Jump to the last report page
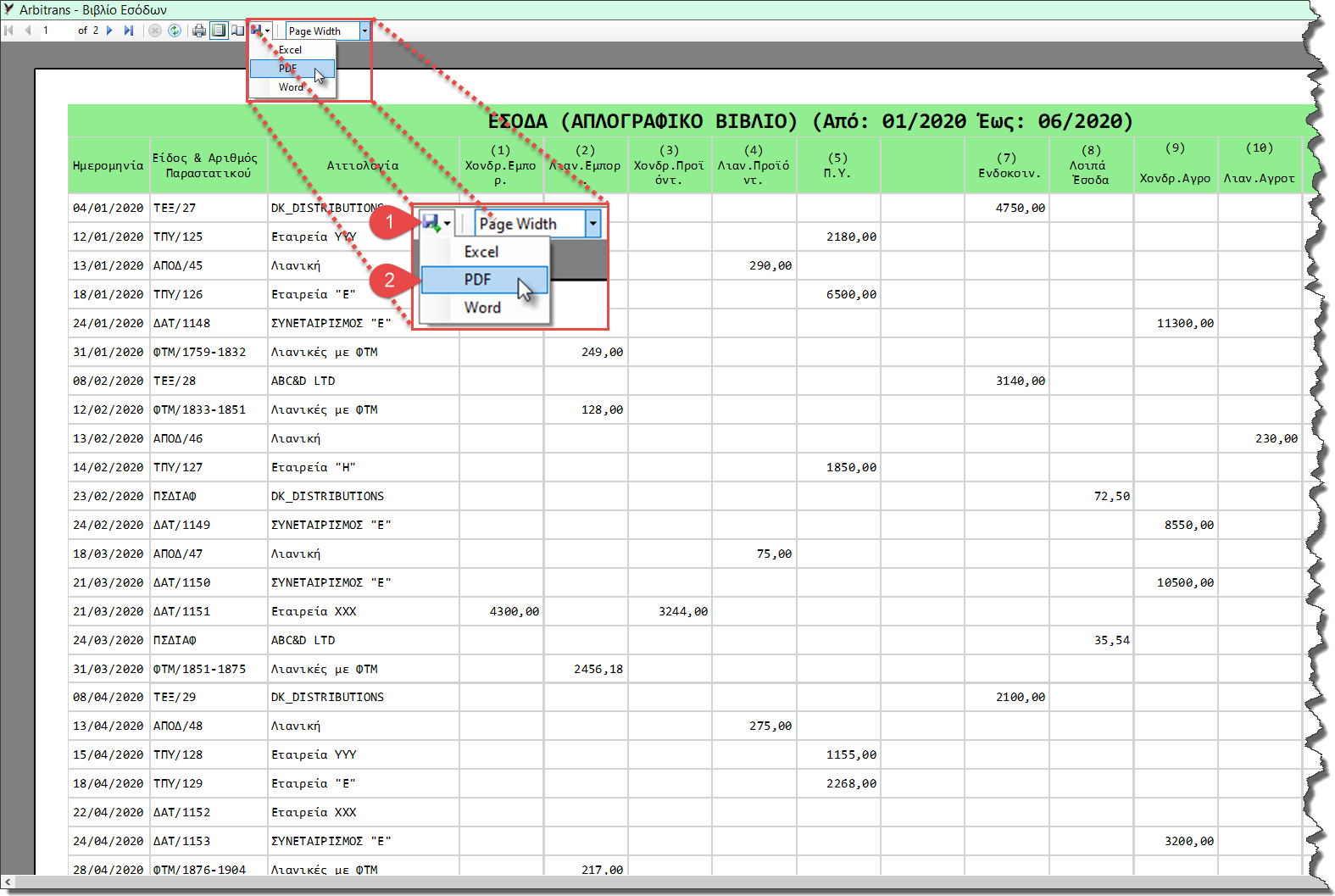 [129, 31]
